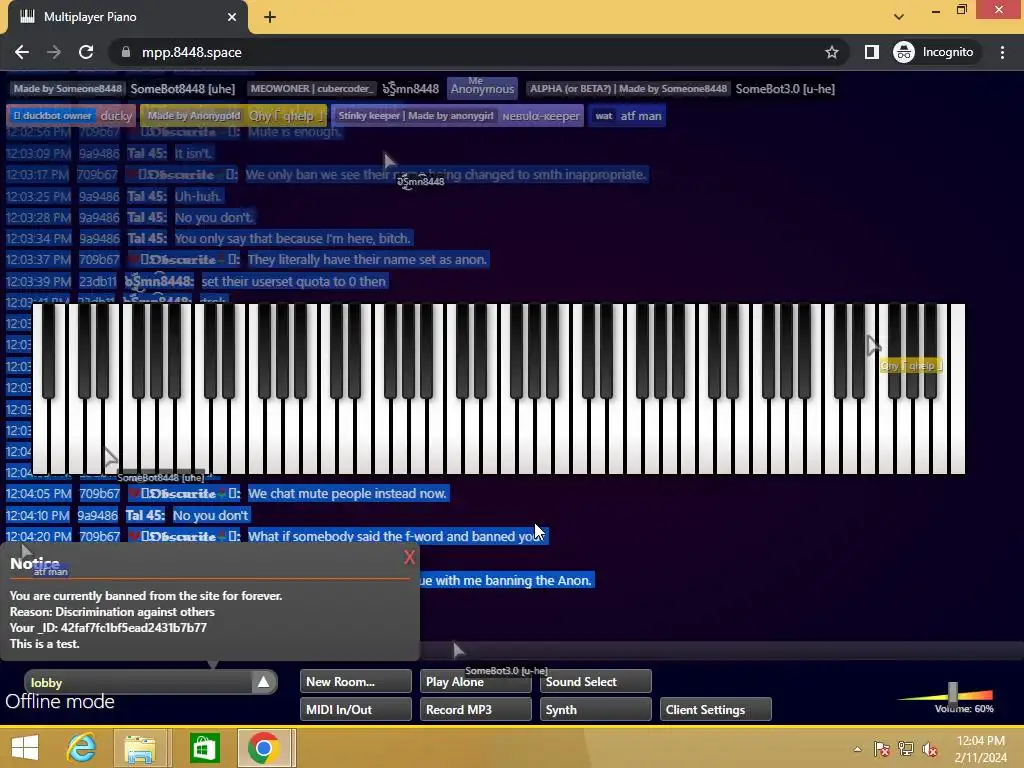Open Action Center flag icon
This screenshot has height=768, width=1024.
pyautogui.click(x=882, y=749)
